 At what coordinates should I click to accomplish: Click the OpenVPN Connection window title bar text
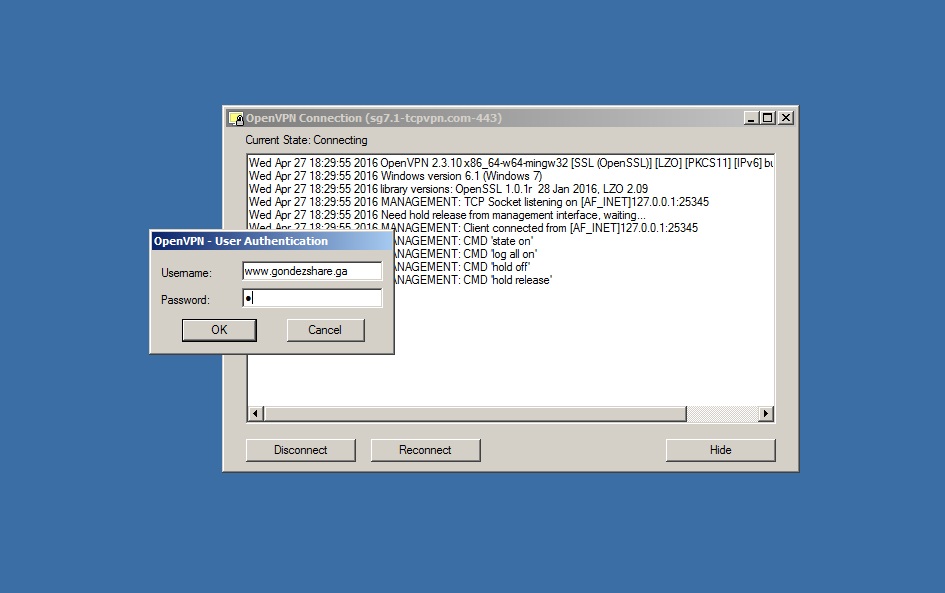tap(374, 118)
